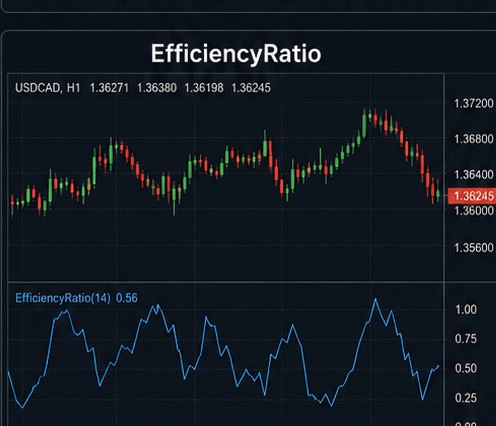Click the red current price tag 1.36245
Image resolution: width=496 pixels, height=426 pixels.
[472, 196]
